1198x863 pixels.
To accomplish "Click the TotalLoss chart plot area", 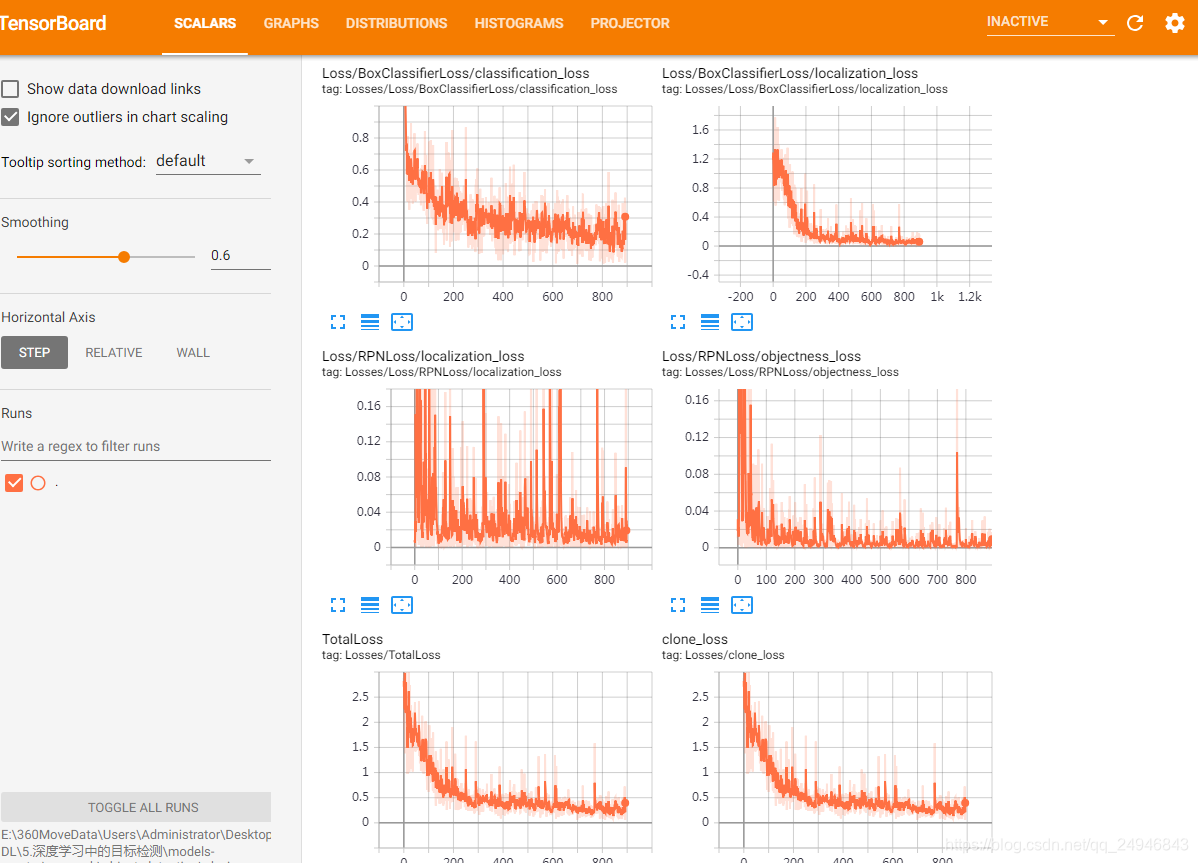I will 516,760.
